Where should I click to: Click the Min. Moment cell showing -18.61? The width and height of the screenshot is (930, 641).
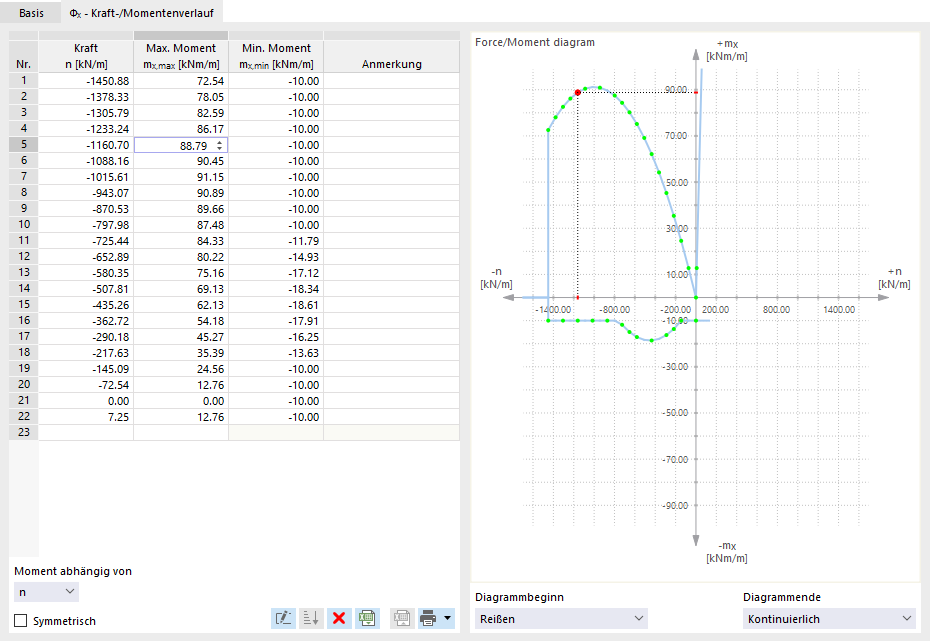point(276,305)
